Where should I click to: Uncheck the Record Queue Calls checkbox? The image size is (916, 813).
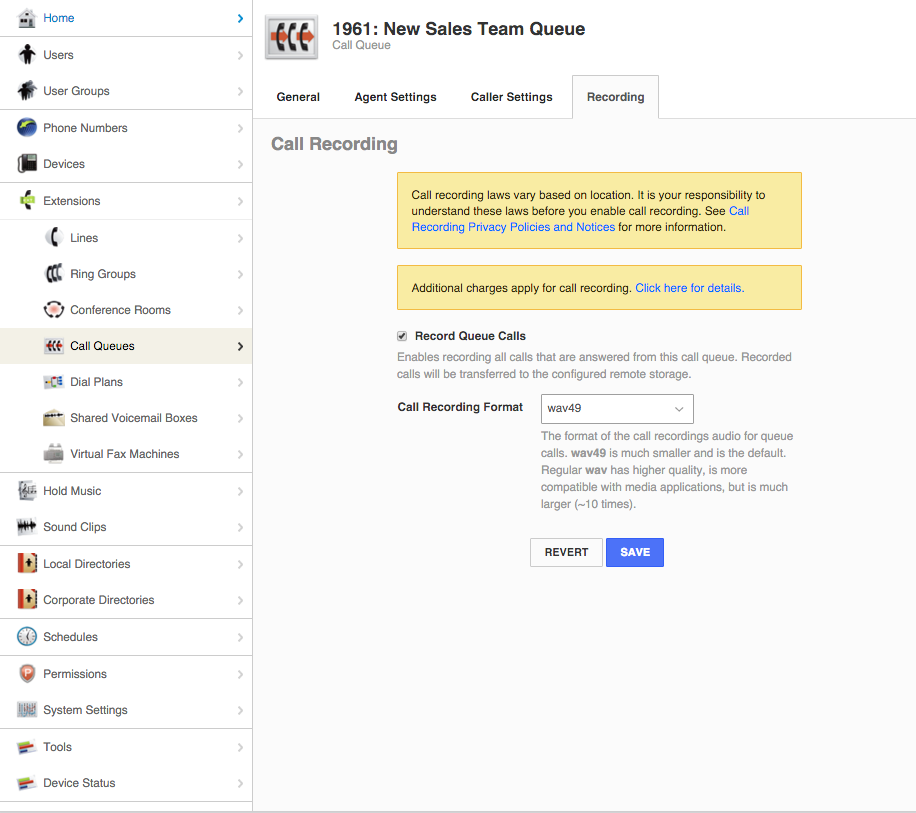click(x=402, y=336)
